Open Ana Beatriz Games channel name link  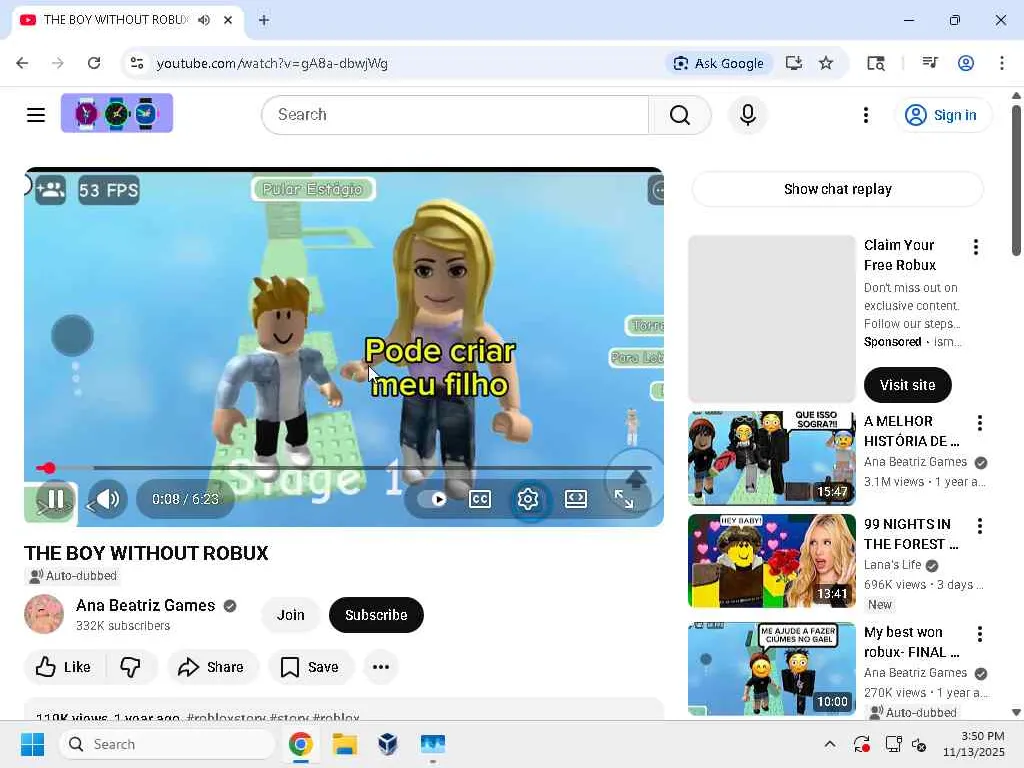145,605
